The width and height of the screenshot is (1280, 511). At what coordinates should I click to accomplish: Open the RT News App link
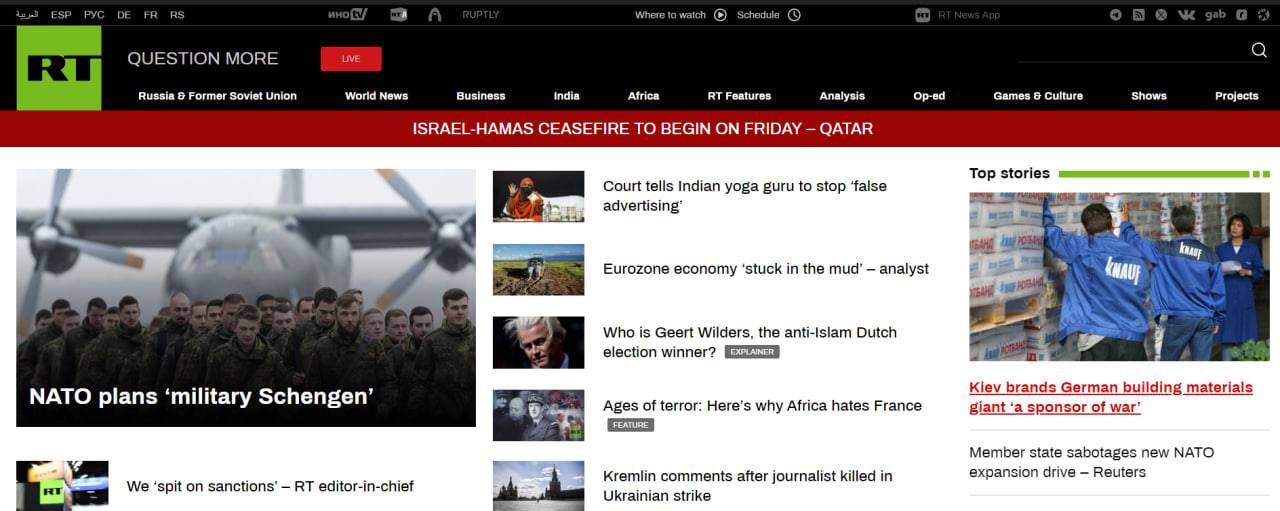(969, 15)
